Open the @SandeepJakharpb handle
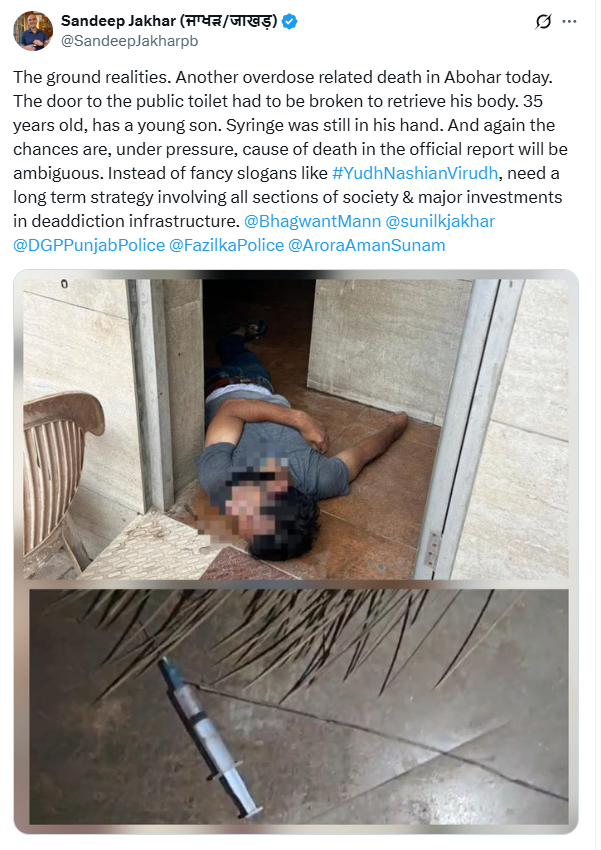Screen dimensions: 601x850 [130, 41]
